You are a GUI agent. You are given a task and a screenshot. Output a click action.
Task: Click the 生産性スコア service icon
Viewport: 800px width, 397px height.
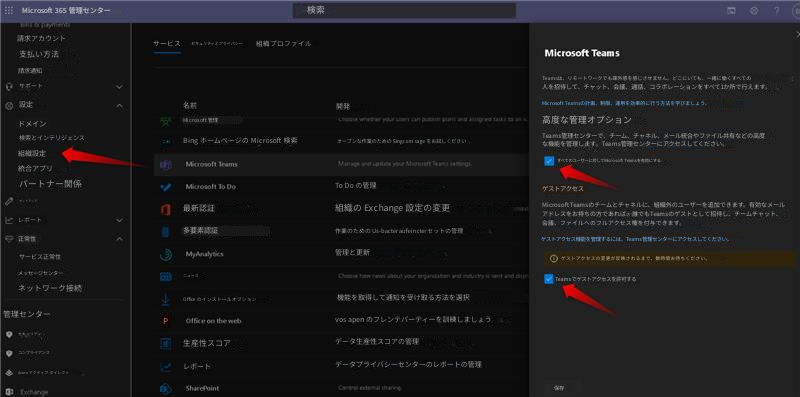[x=165, y=343]
